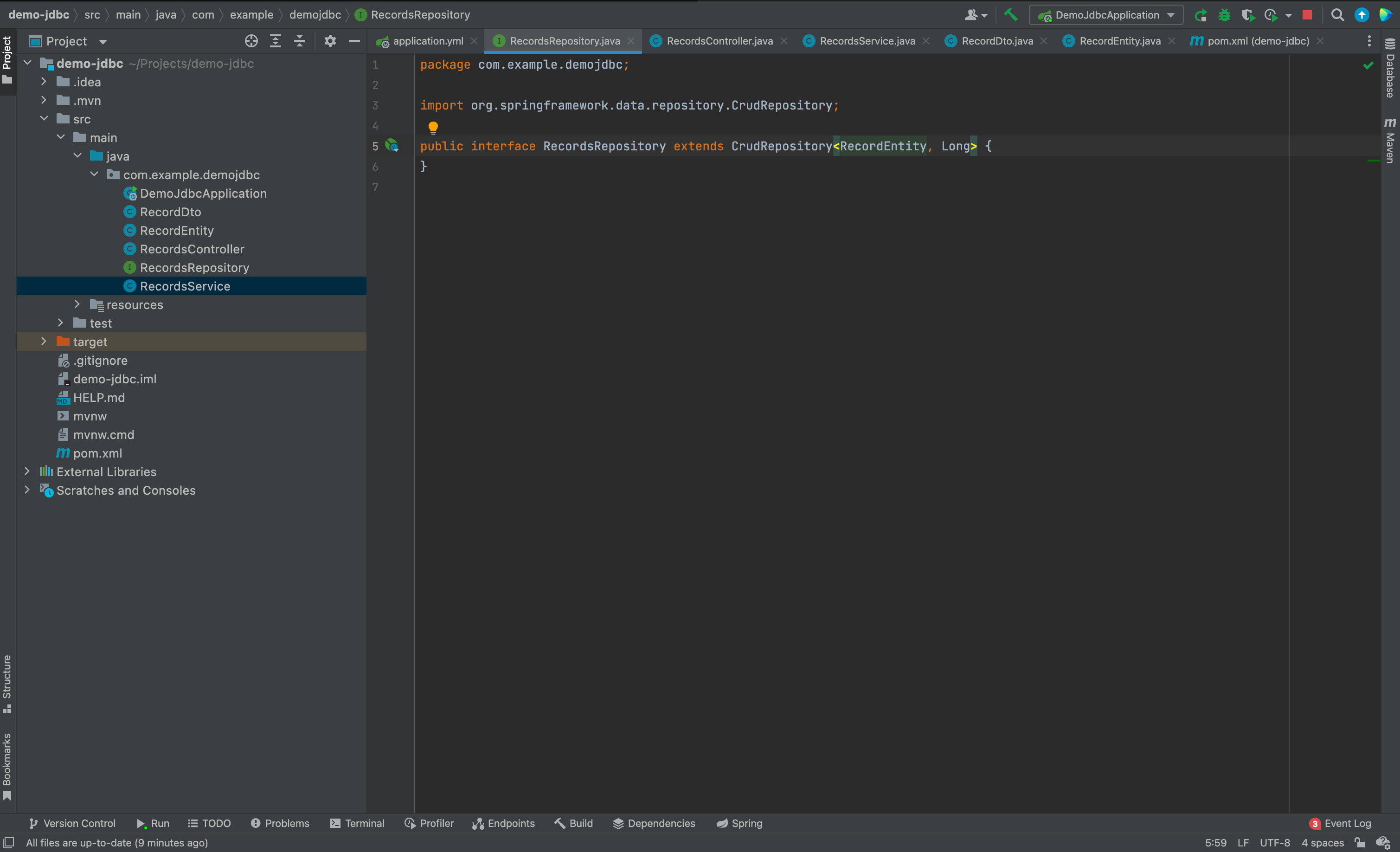Screen dimensions: 1400x852
Task: Open the Project view mode dropdown
Action: point(68,41)
